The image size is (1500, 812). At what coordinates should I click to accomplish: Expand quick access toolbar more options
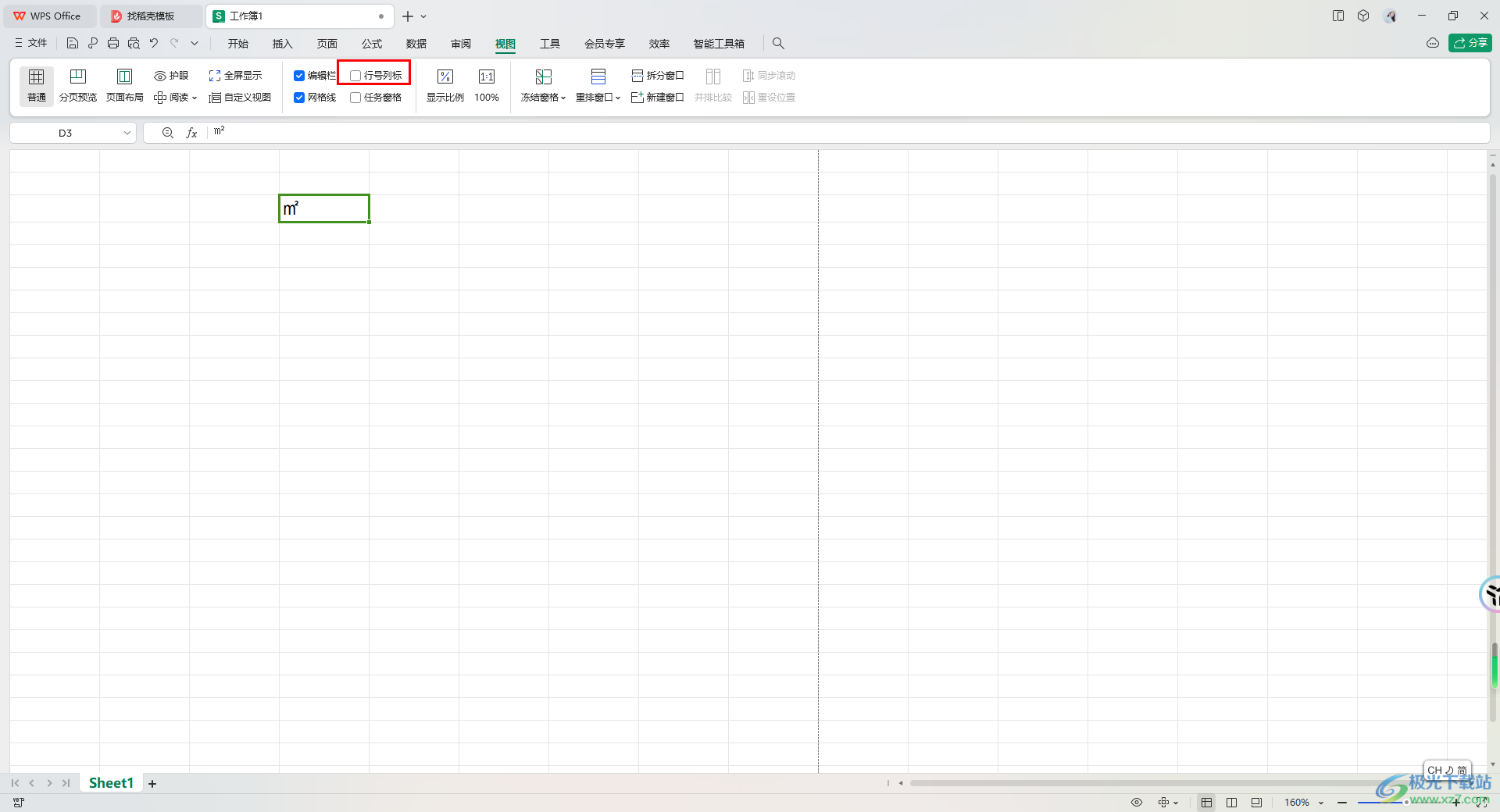pos(195,44)
